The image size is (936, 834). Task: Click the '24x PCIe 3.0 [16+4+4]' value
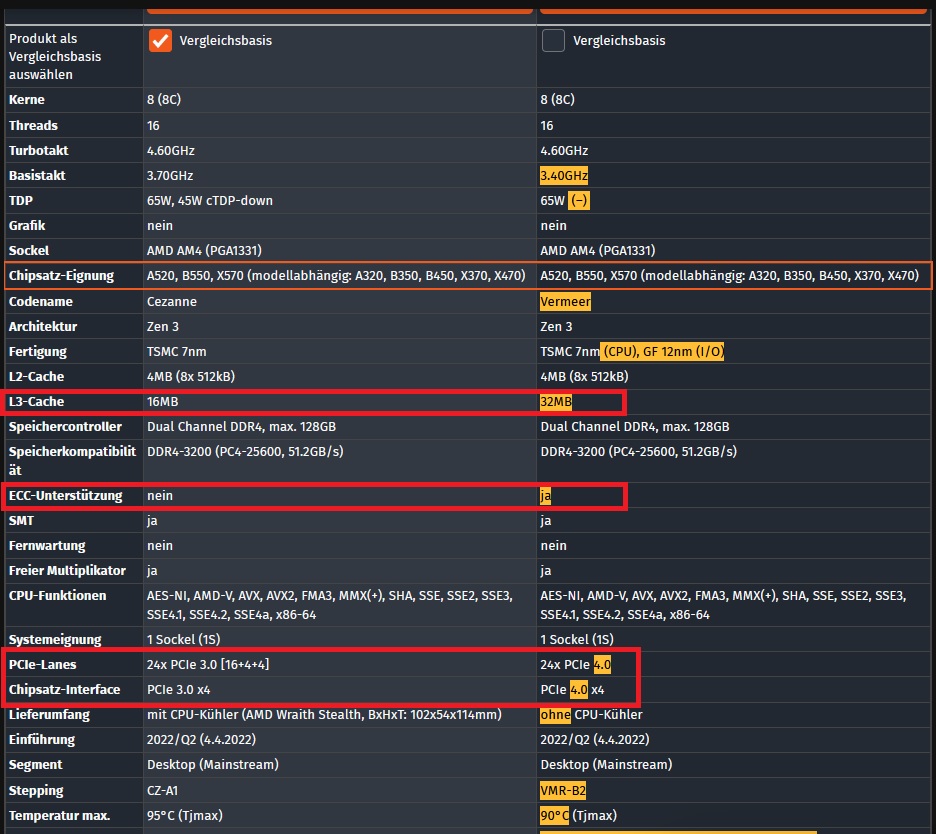(x=208, y=664)
